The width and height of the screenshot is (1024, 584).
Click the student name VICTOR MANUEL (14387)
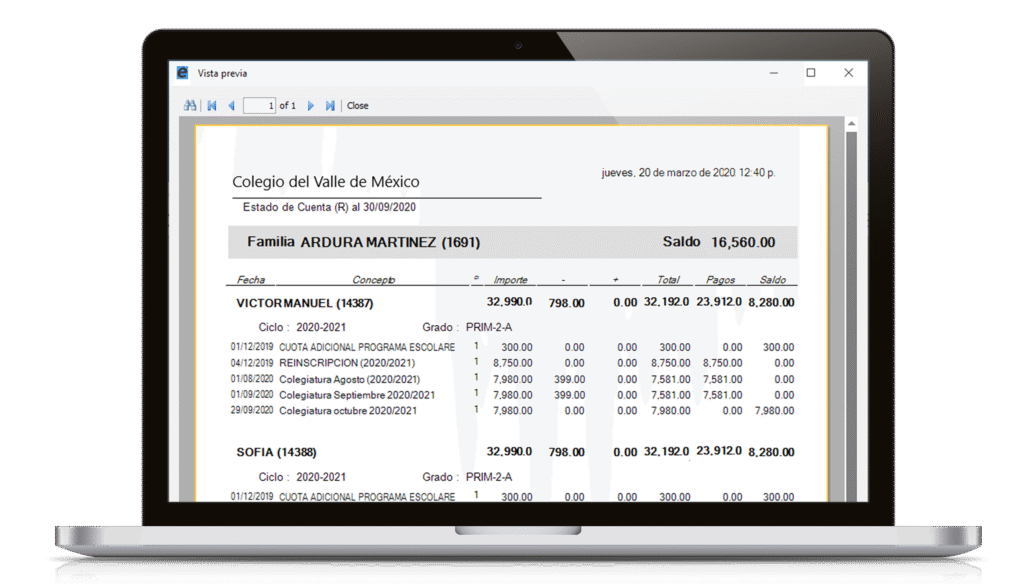click(291, 302)
